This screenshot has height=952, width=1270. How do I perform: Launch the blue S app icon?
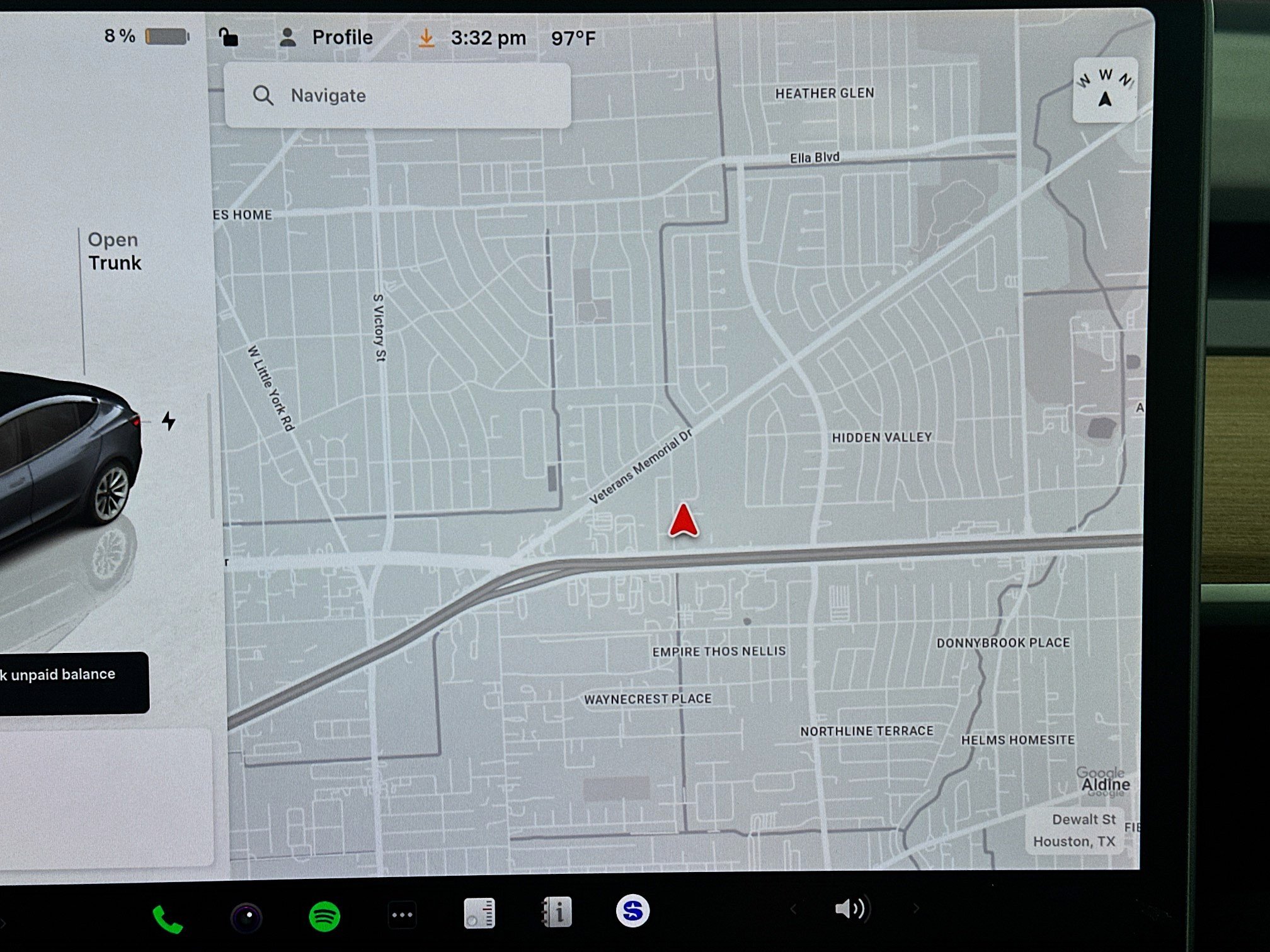632,910
